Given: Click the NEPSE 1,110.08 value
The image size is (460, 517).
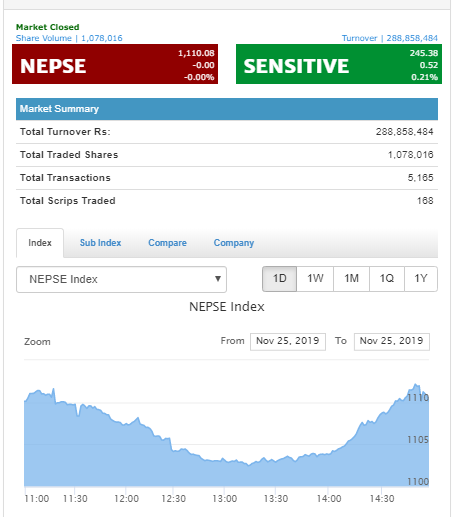Looking at the screenshot, I should (196, 53).
